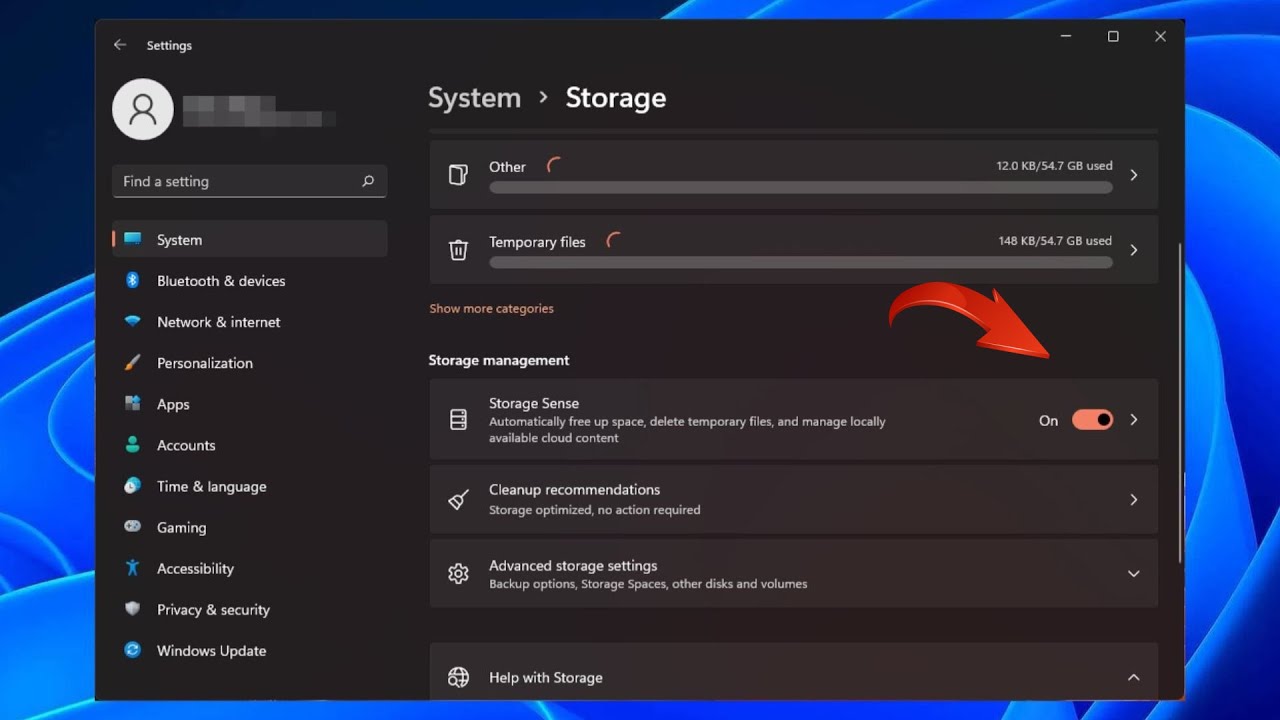Click the Temporary files trash icon

point(458,250)
